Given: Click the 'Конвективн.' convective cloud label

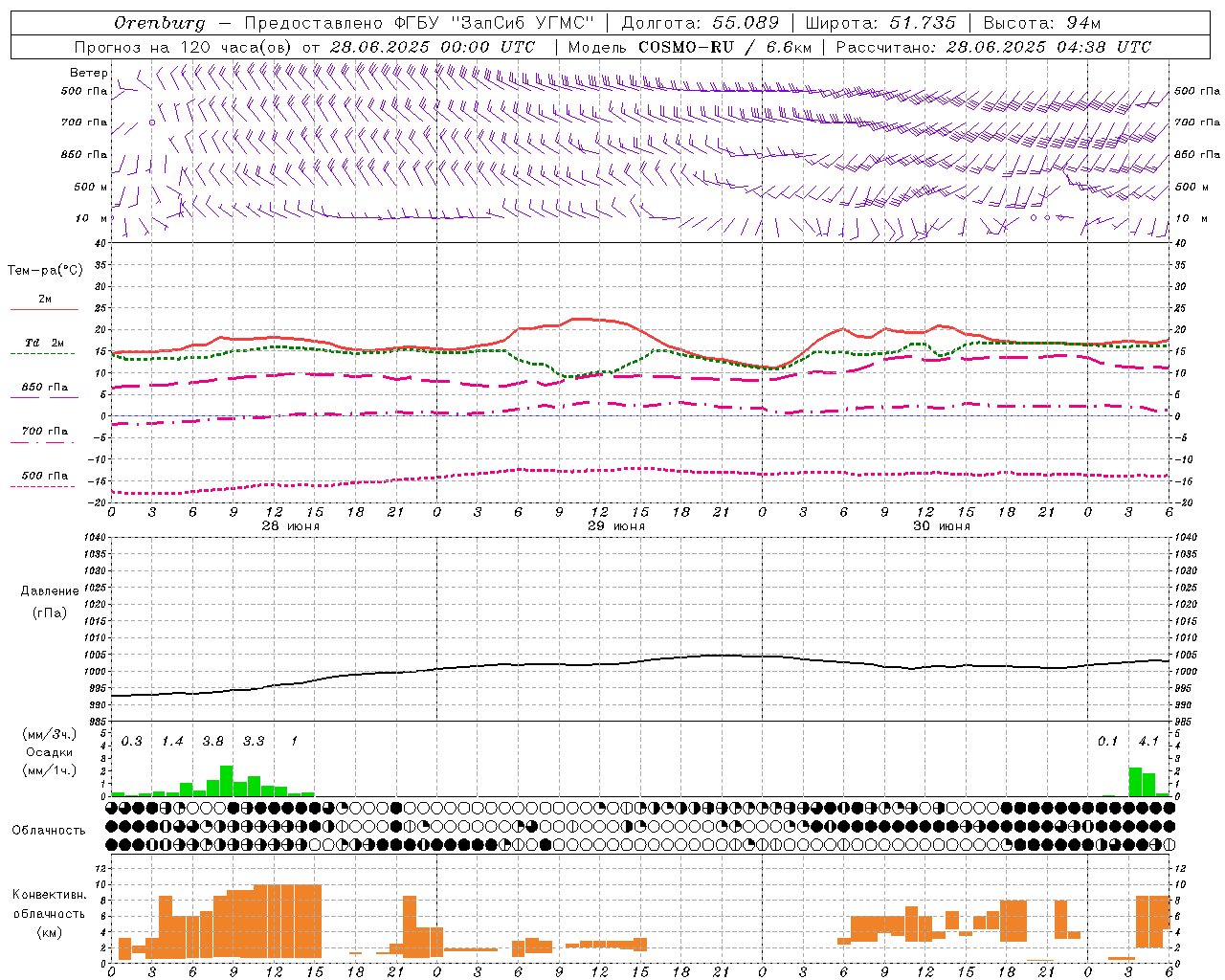Looking at the screenshot, I should coord(50,895).
